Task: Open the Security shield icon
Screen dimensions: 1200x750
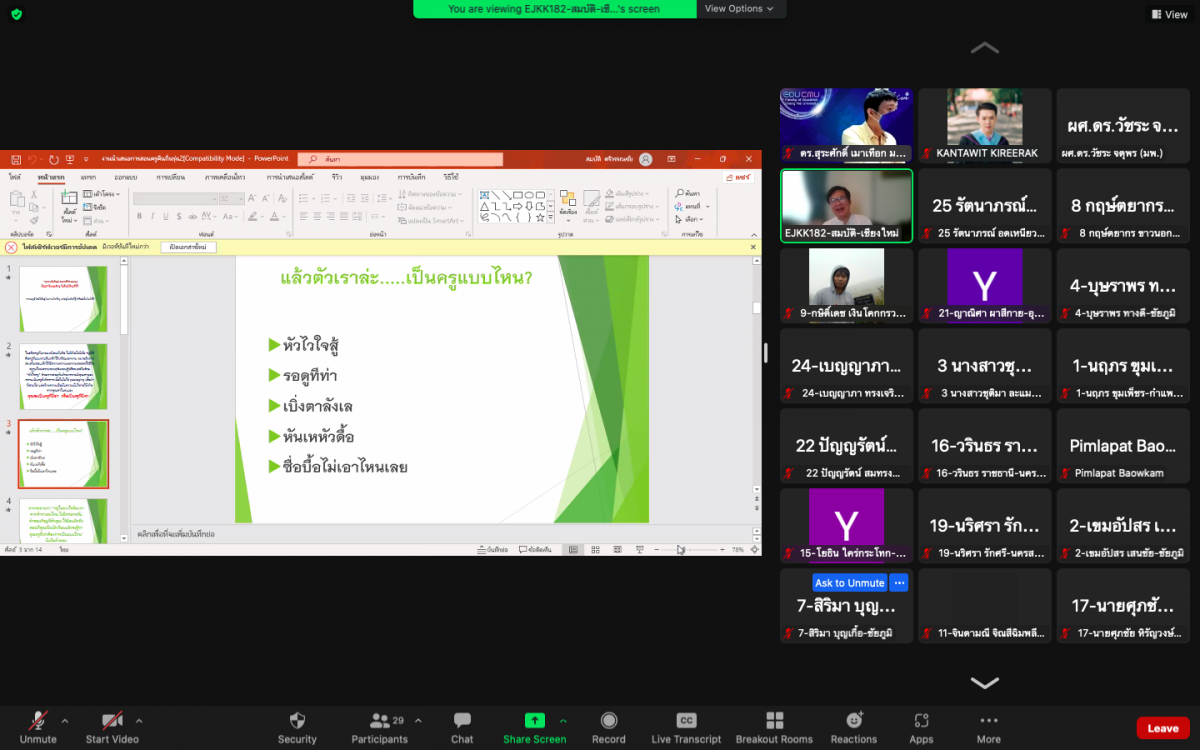Action: 297,721
